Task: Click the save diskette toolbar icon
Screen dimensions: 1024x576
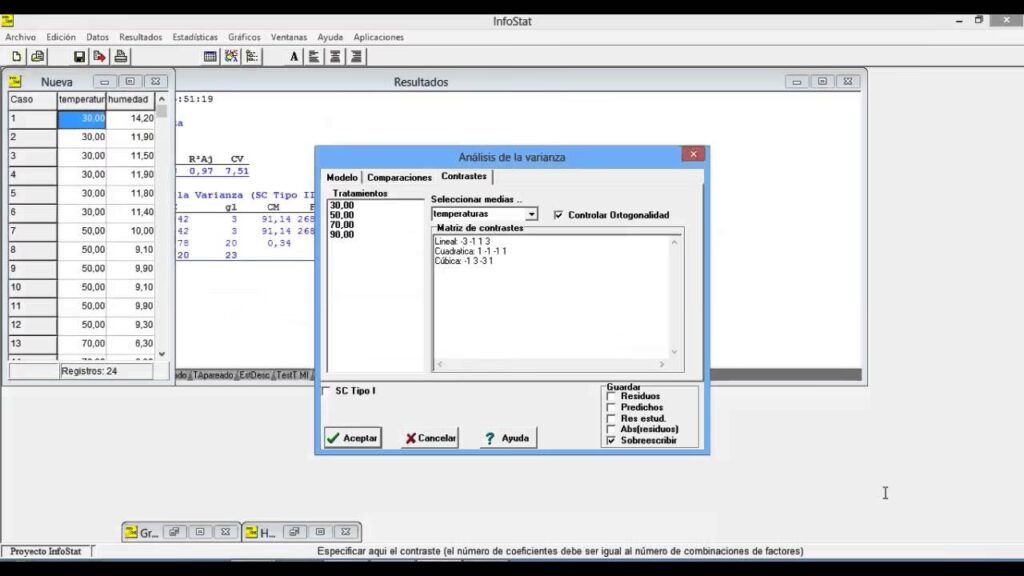Action: click(80, 57)
